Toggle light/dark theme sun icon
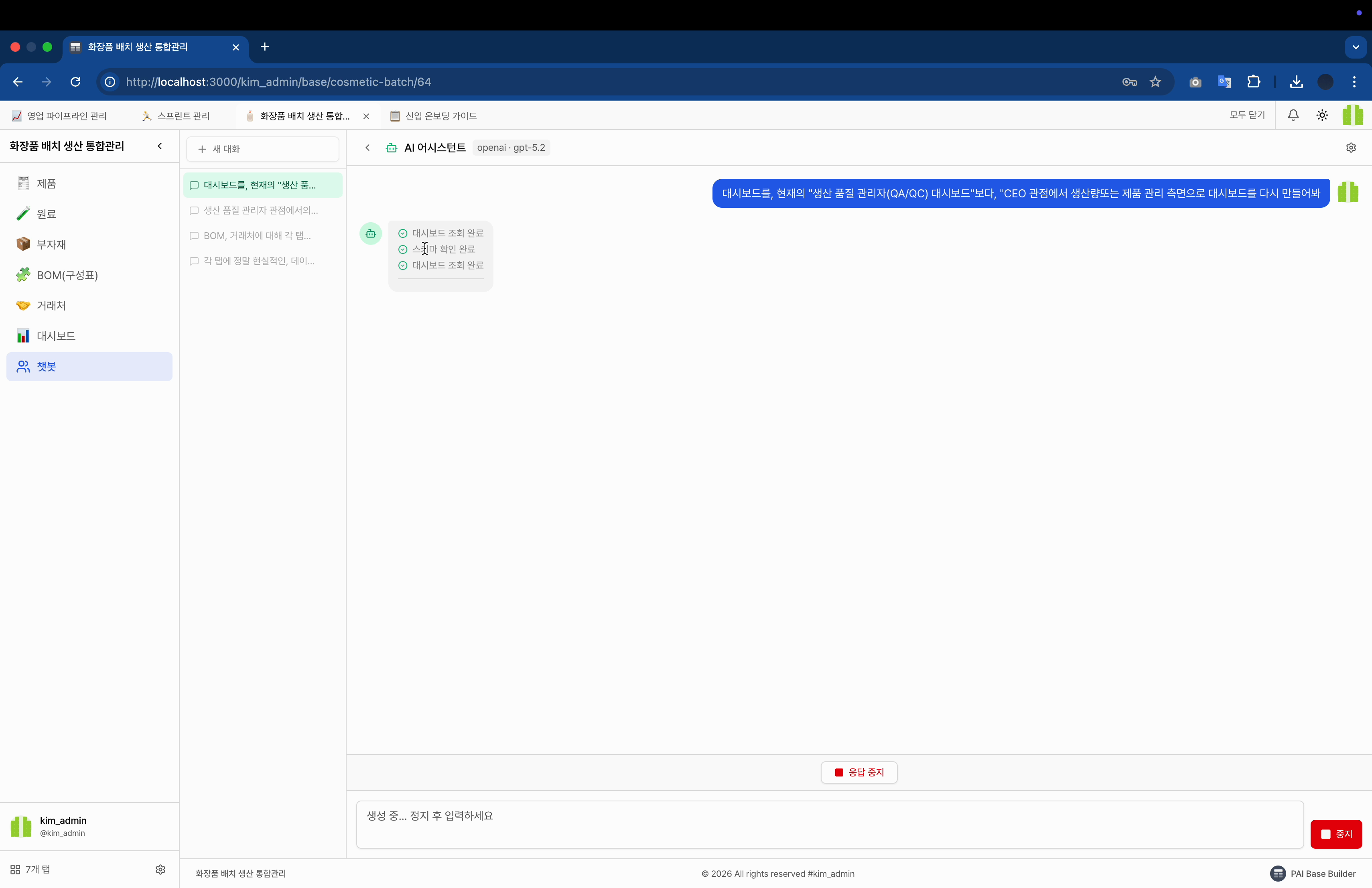The height and width of the screenshot is (888, 1372). (x=1322, y=115)
